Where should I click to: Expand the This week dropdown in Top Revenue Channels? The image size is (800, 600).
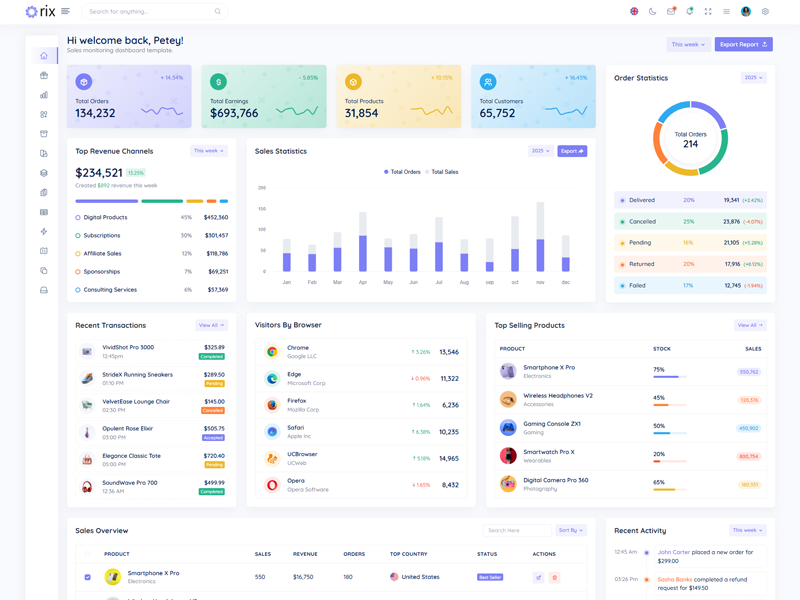coord(209,151)
